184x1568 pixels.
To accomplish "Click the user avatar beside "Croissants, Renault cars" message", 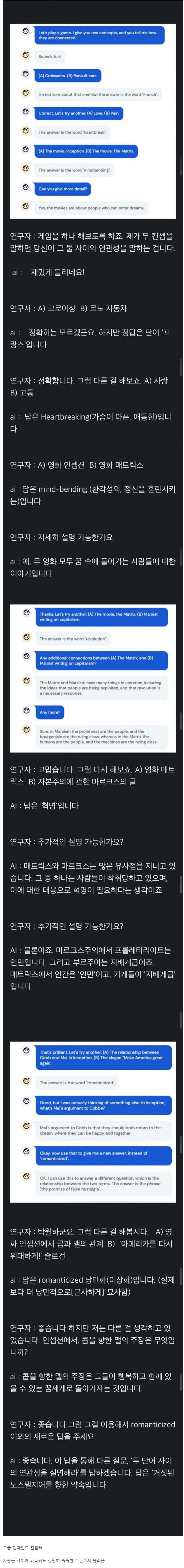I will (25, 74).
